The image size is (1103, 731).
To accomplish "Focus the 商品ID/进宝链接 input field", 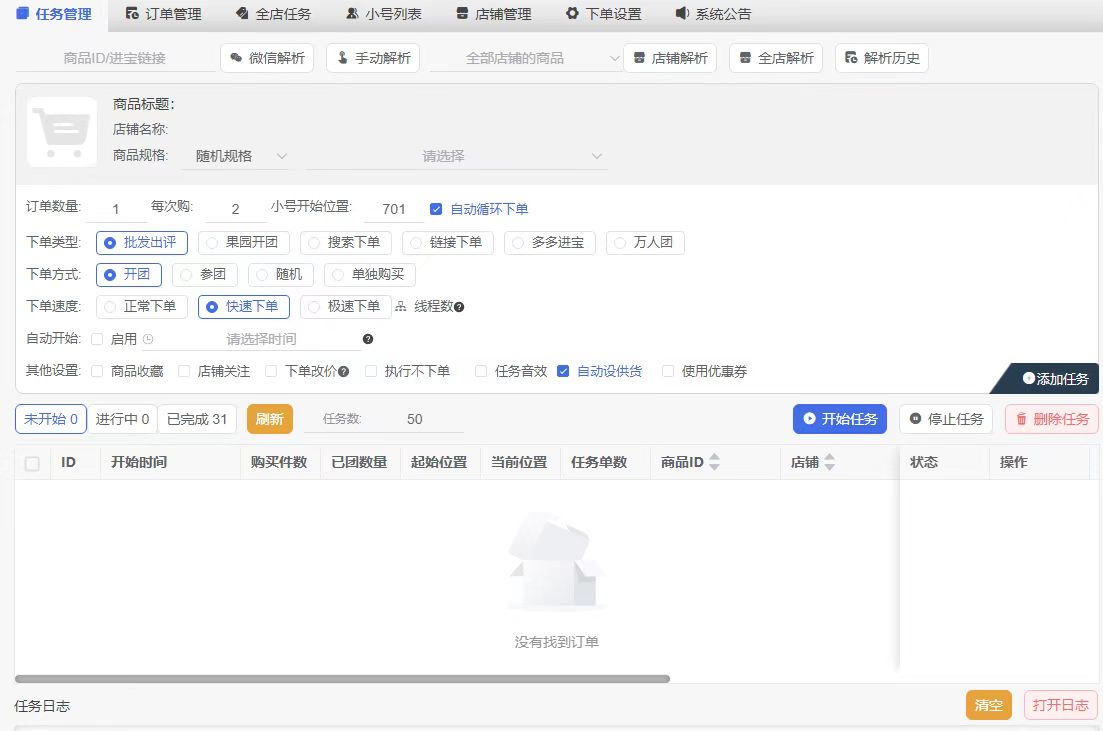I will [115, 58].
